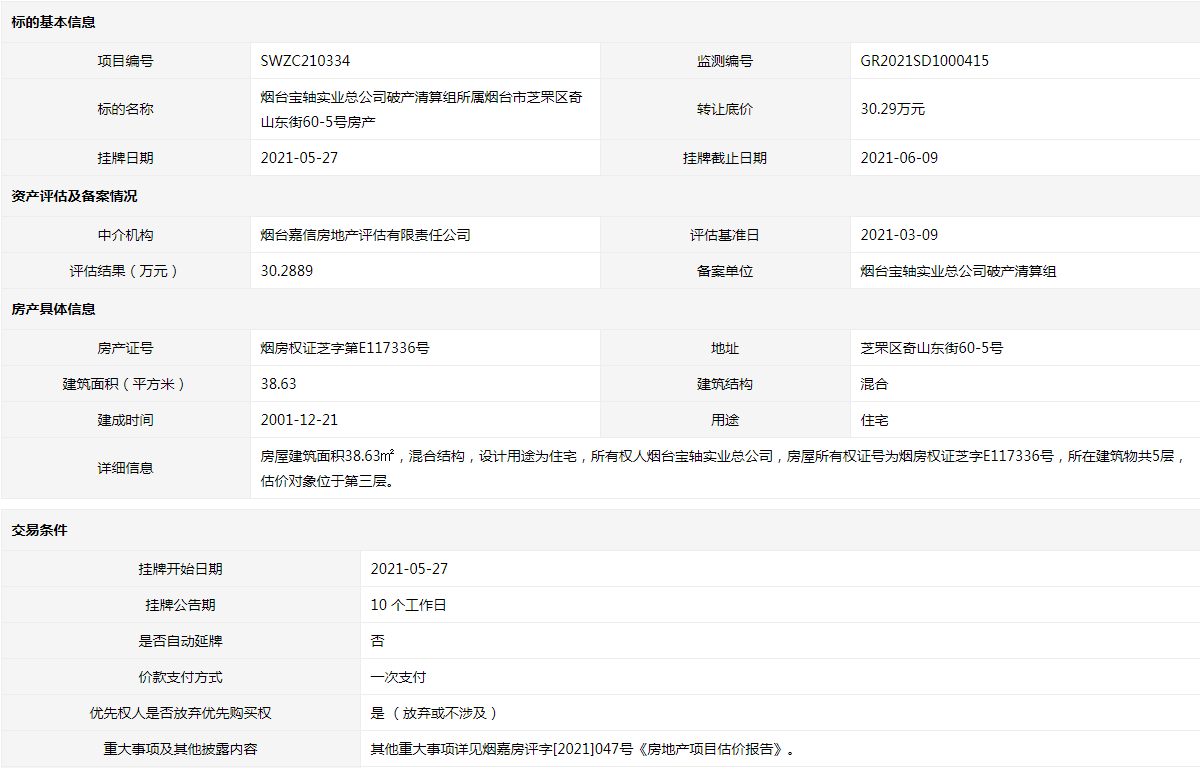Screen dimensions: 1200x768
Task: Select the auto-extension value 否
Action: tap(377, 641)
